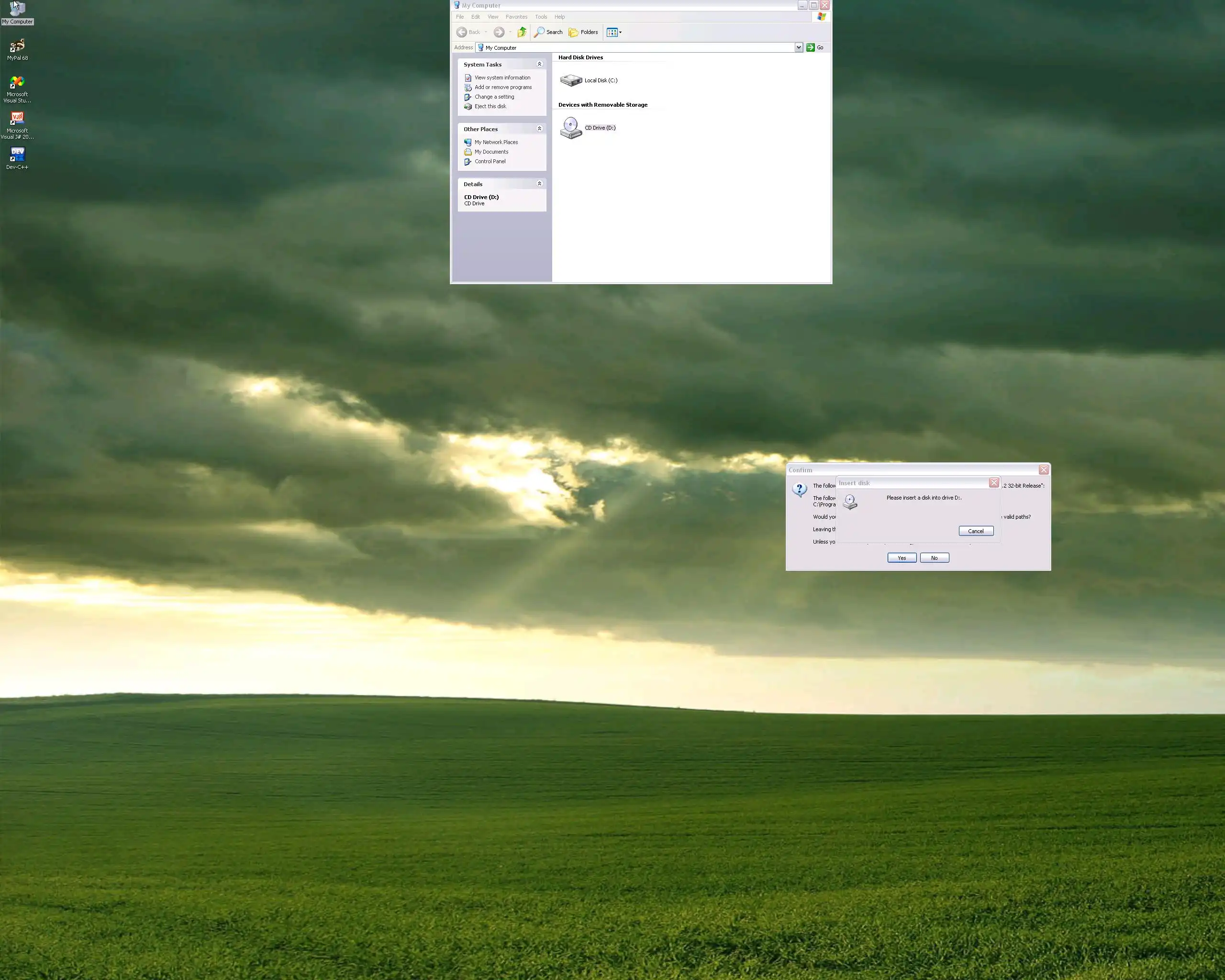The width and height of the screenshot is (1225, 980).
Task: Select the CD Drive (D:) icon
Action: tap(571, 127)
